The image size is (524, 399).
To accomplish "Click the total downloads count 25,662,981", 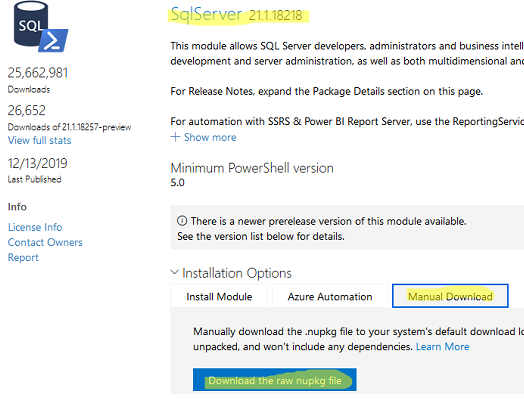I will (x=38, y=73).
